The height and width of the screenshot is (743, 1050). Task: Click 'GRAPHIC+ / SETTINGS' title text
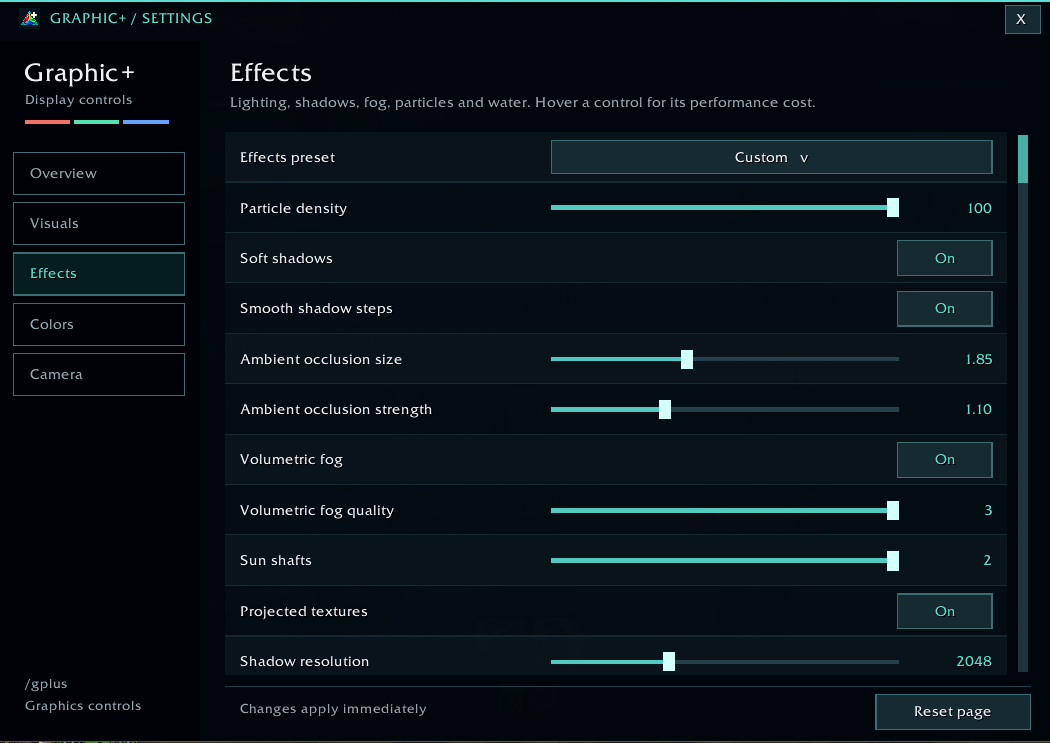pos(131,18)
